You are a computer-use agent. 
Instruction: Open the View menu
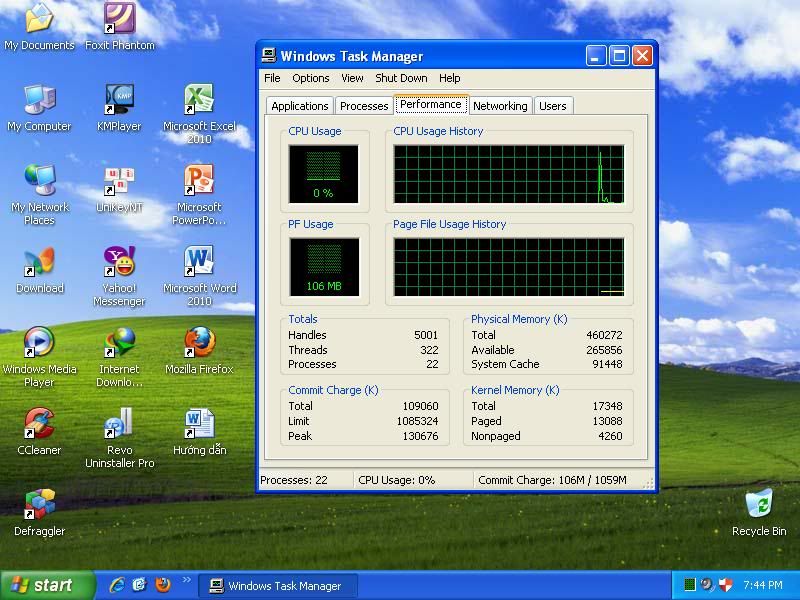[352, 78]
